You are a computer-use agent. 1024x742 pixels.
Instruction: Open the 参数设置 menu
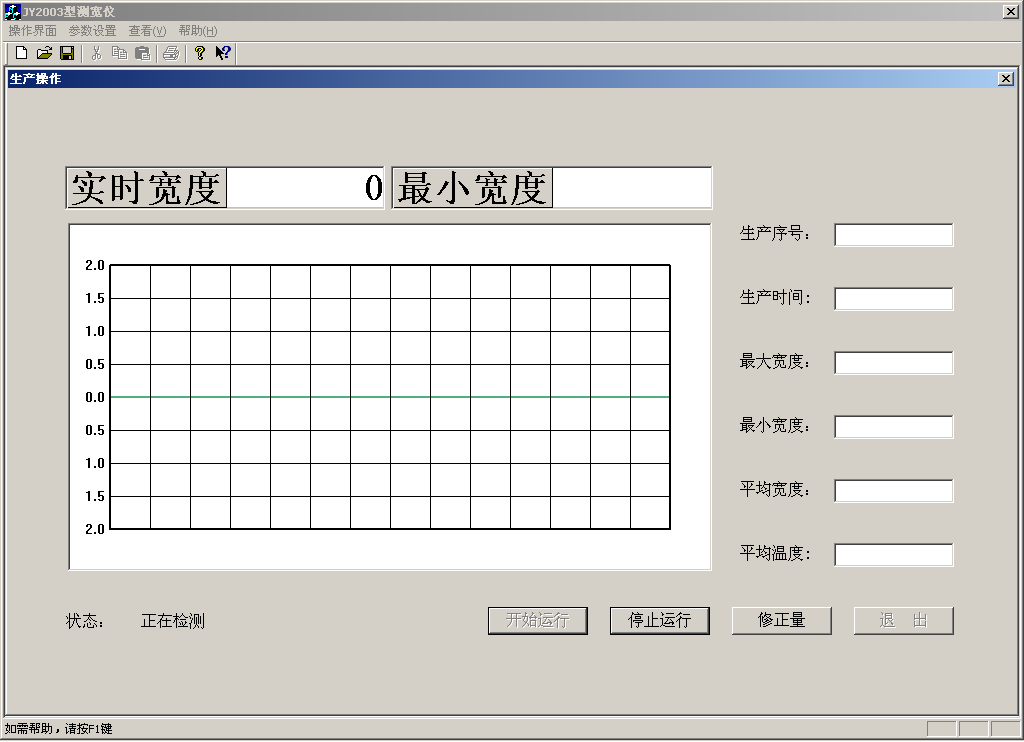point(92,31)
